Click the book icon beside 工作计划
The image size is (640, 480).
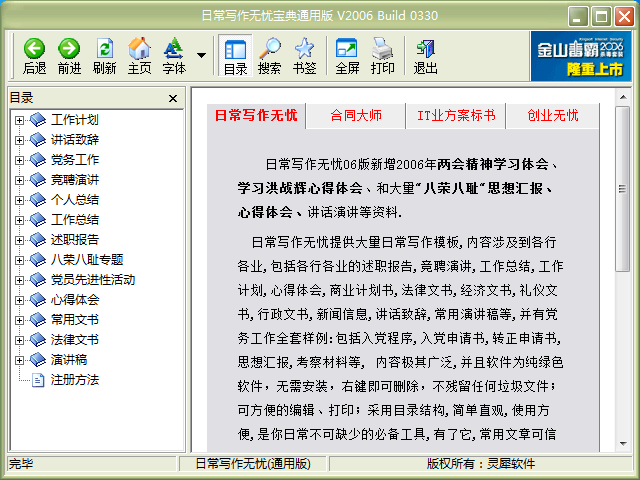[38, 120]
